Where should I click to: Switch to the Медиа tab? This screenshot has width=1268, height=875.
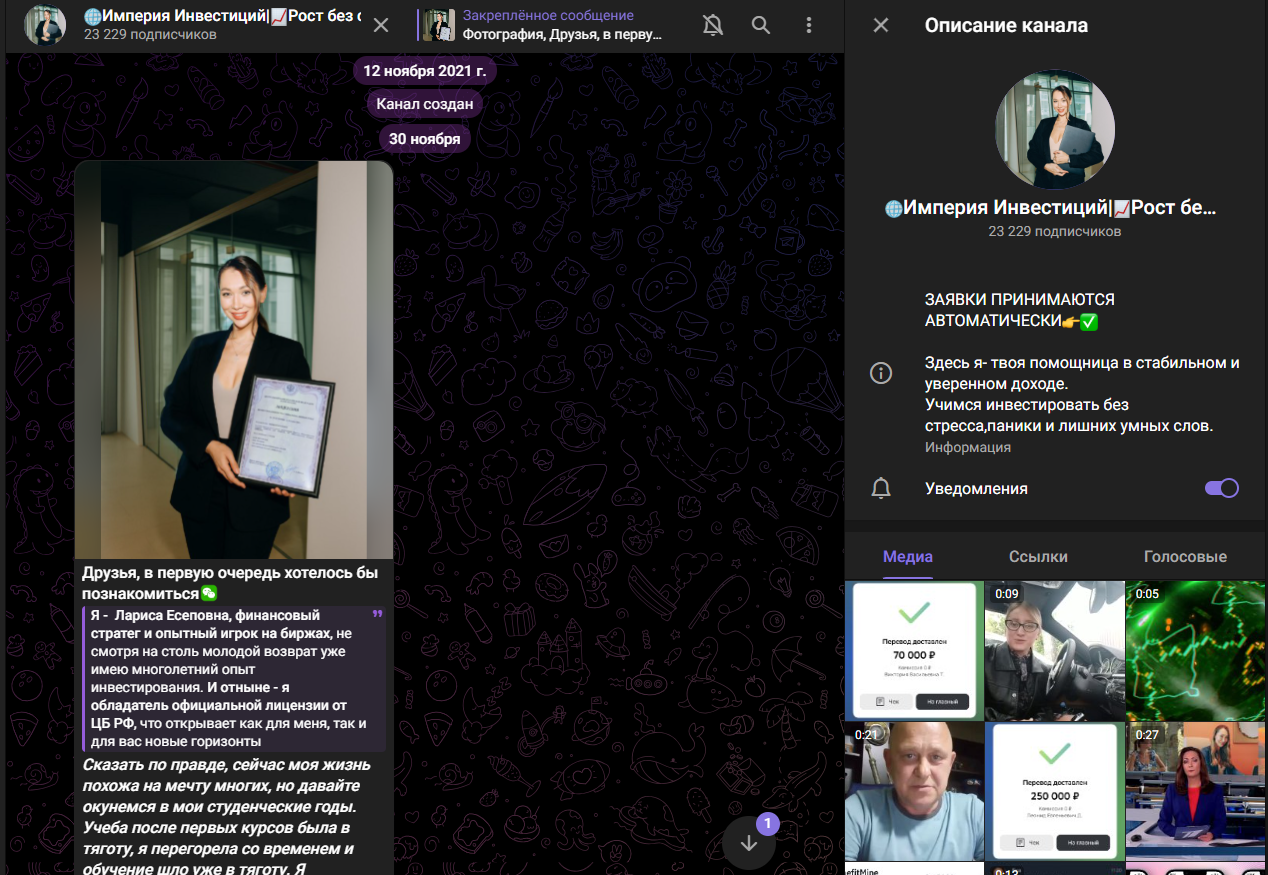(908, 557)
